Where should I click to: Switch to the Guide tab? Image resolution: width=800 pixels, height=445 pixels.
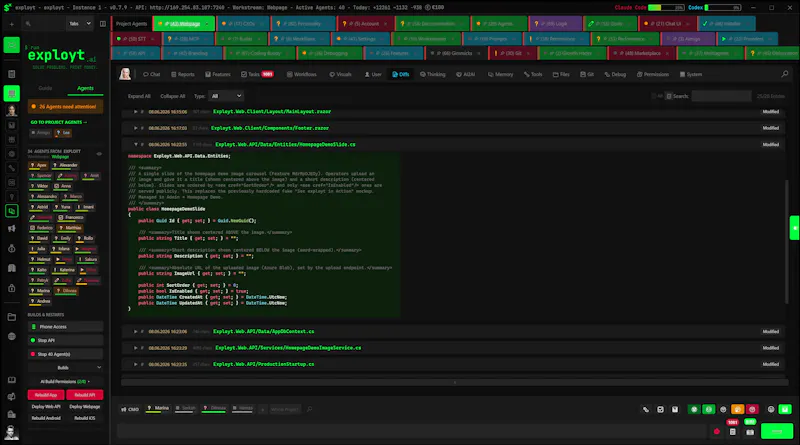pyautogui.click(x=45, y=88)
